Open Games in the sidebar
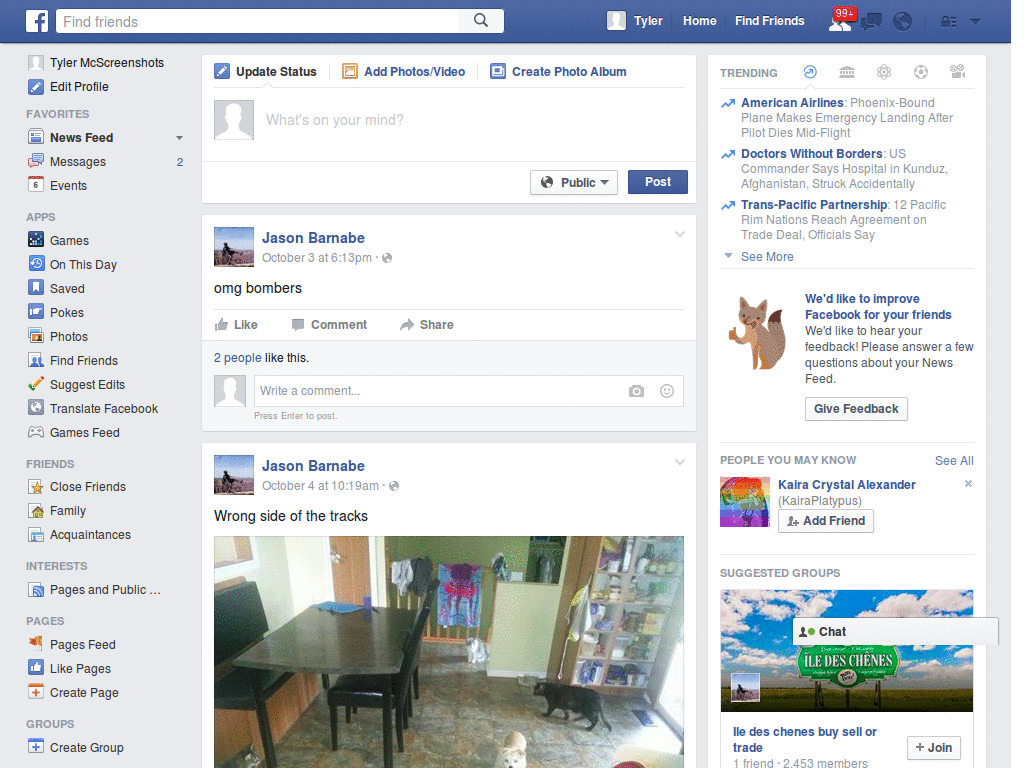Screen dimensions: 1024x768 click(x=58, y=240)
